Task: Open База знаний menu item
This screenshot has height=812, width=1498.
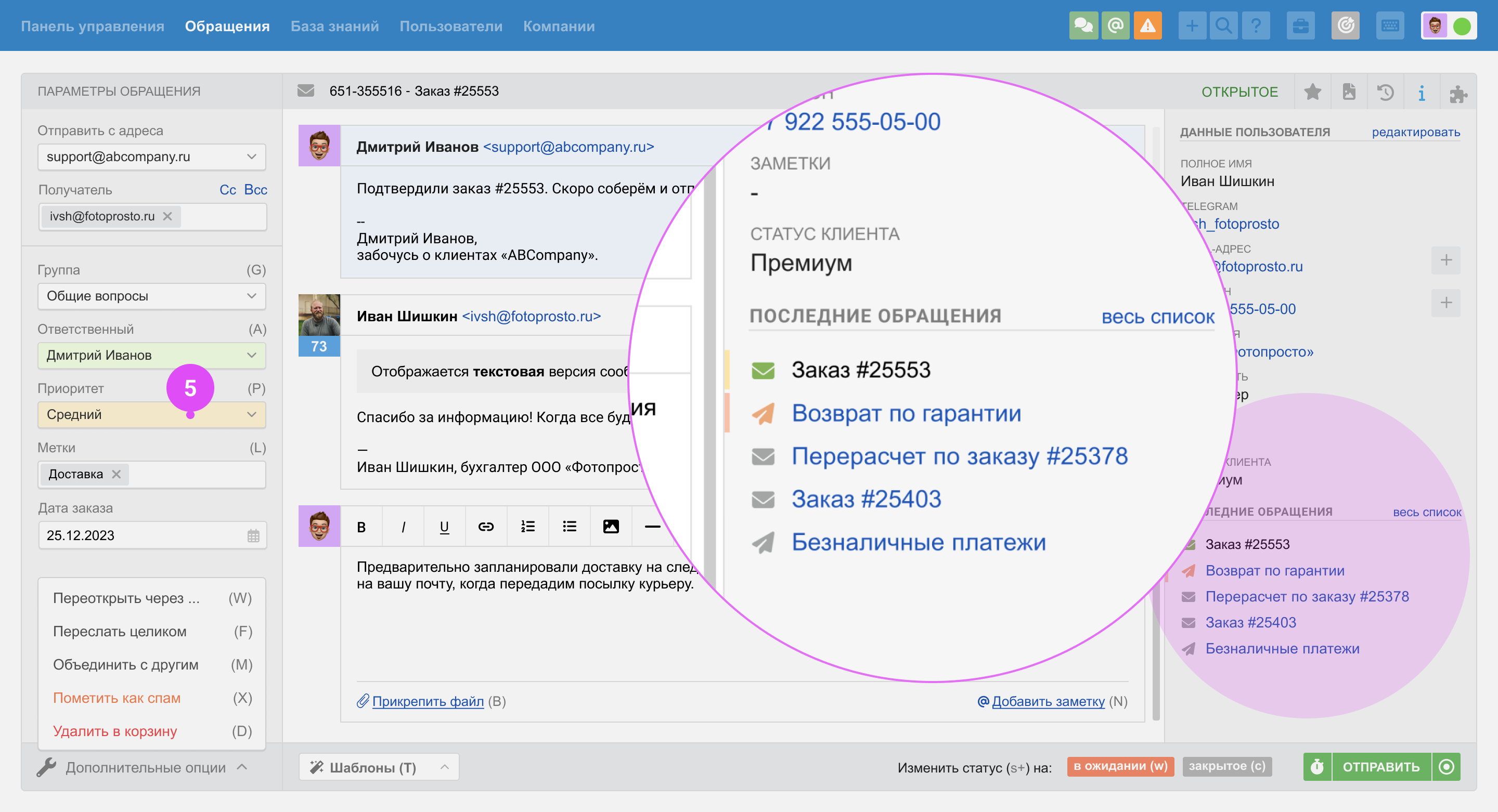Action: coord(334,26)
